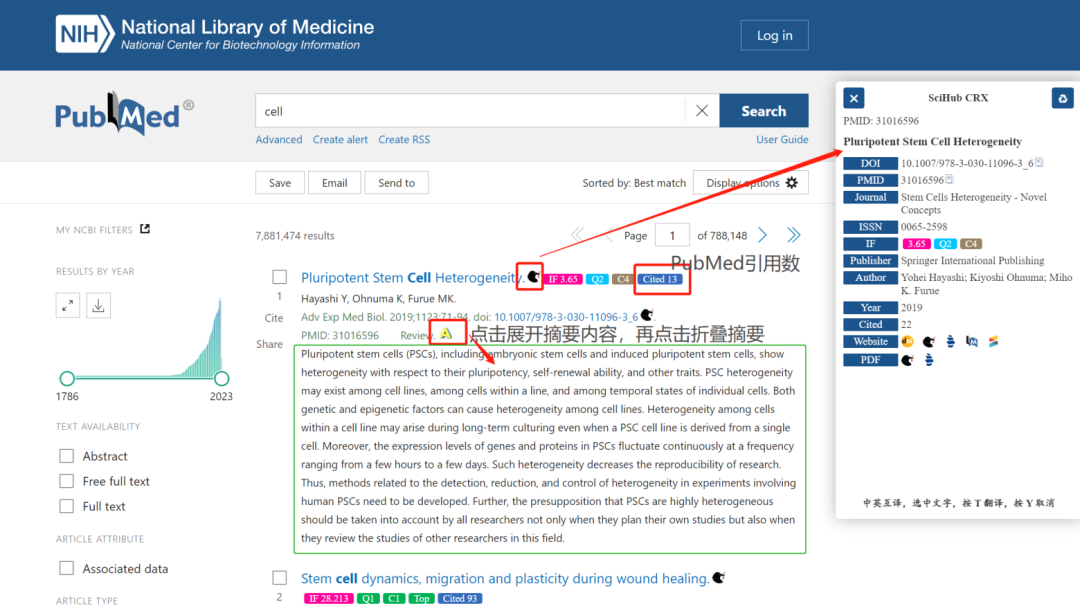Click the C4 badge in SciHub panel
Image resolution: width=1080 pixels, height=613 pixels.
coord(970,244)
